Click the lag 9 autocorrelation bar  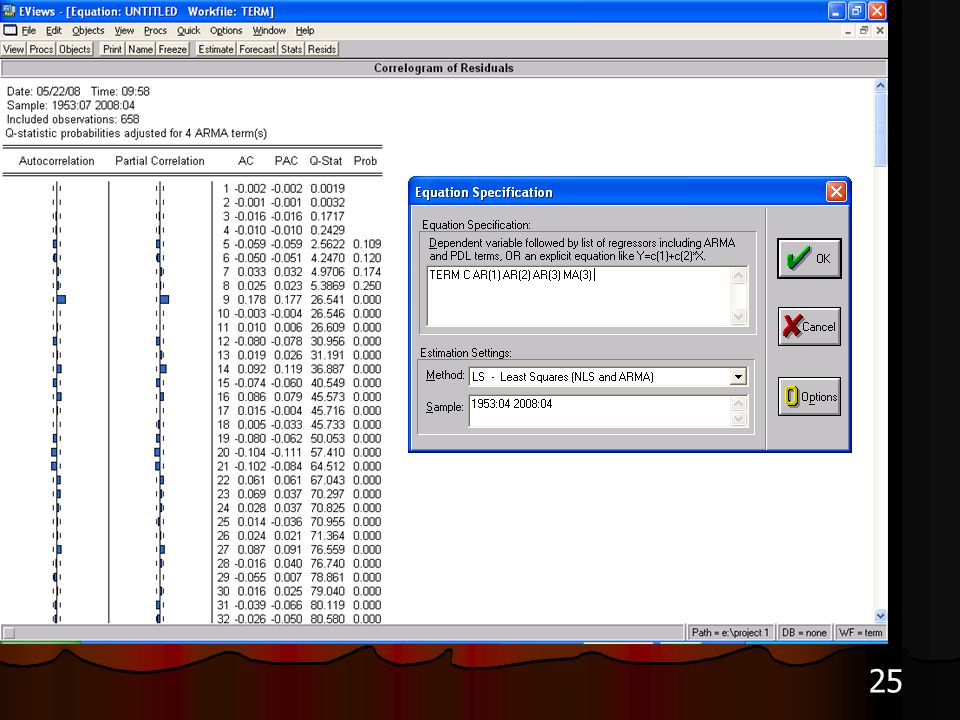61,299
